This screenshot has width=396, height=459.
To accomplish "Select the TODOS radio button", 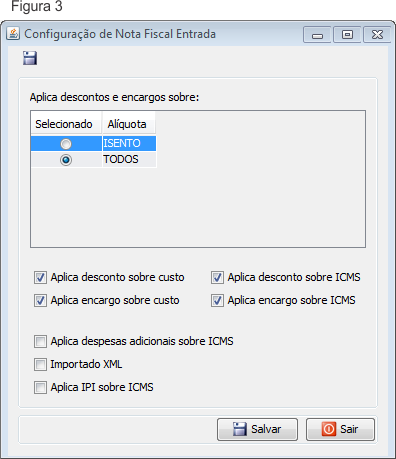I will tap(66, 160).
